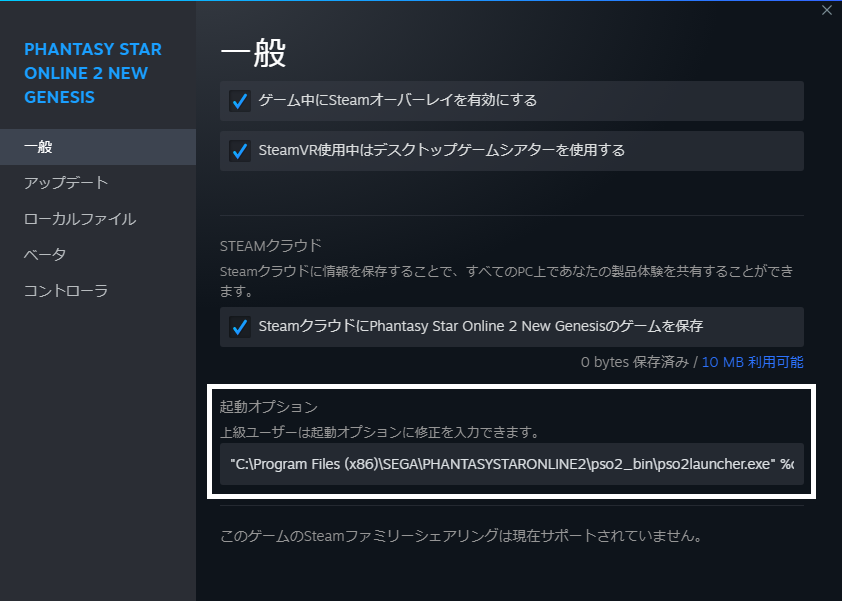
Task: Toggle Steamクラウドにゲームを保存 checkbox
Action: (239, 327)
